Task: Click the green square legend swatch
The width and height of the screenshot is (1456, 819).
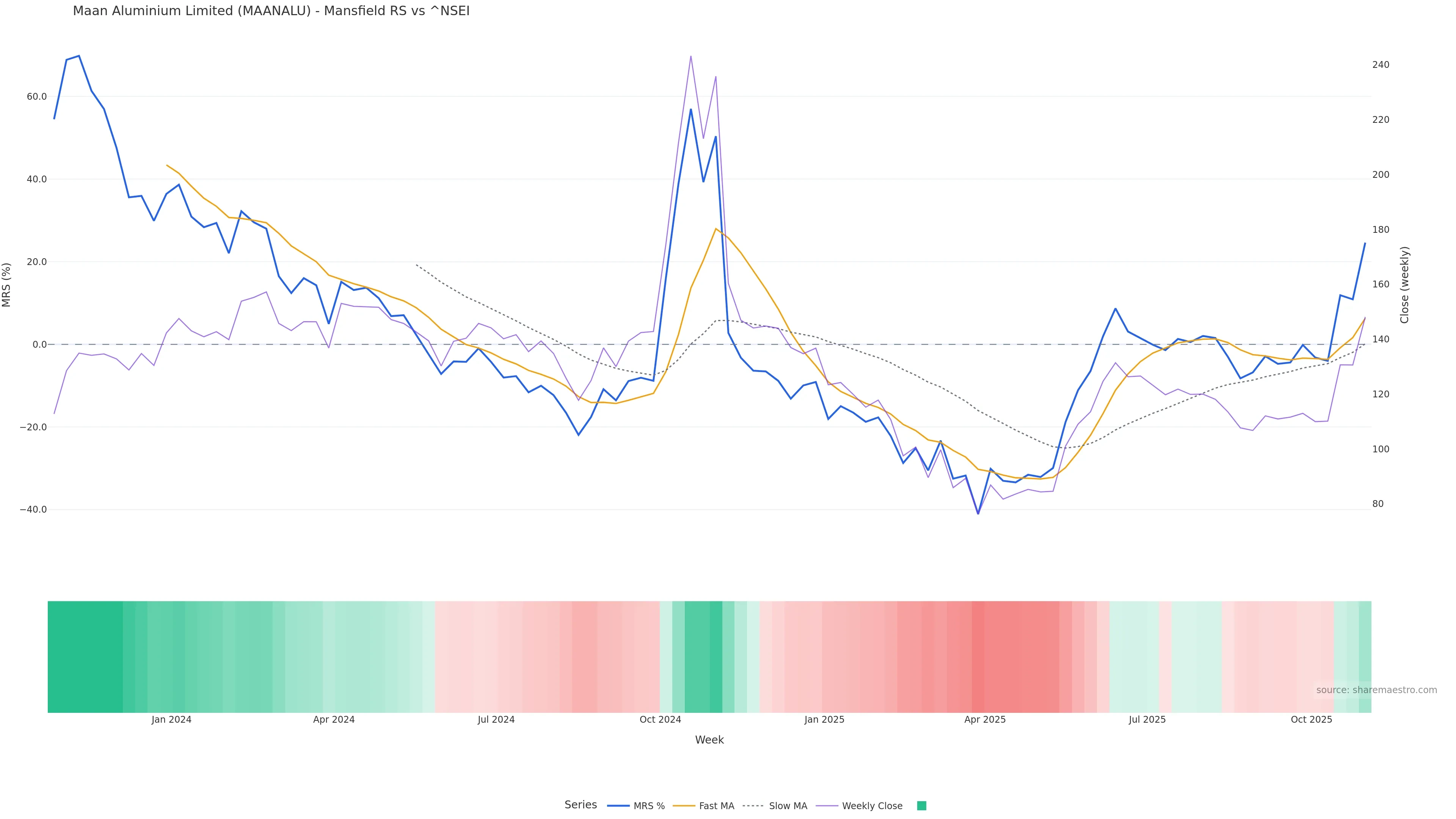Action: (x=921, y=806)
